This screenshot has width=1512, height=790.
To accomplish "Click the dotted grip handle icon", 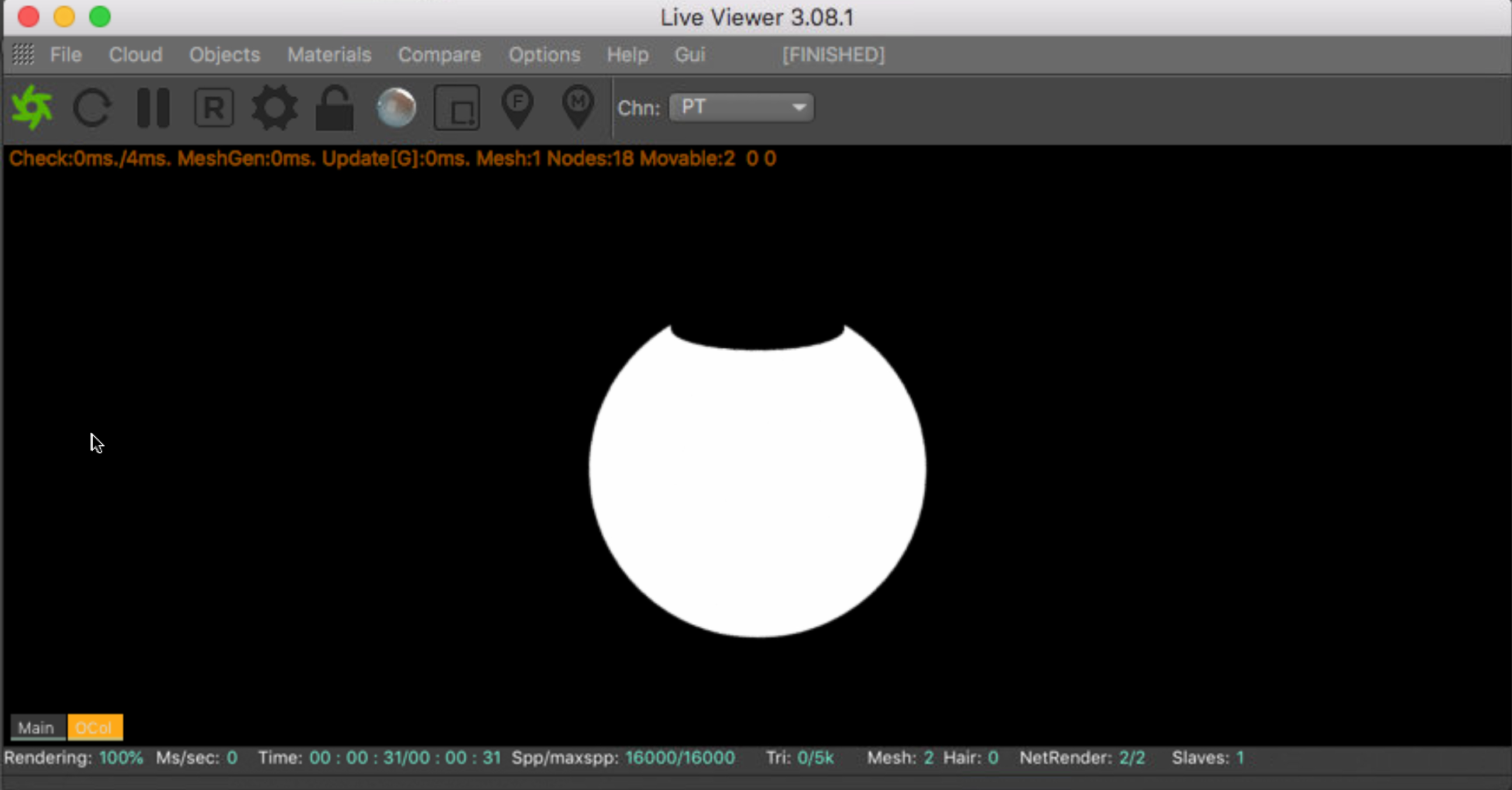I will click(x=23, y=54).
